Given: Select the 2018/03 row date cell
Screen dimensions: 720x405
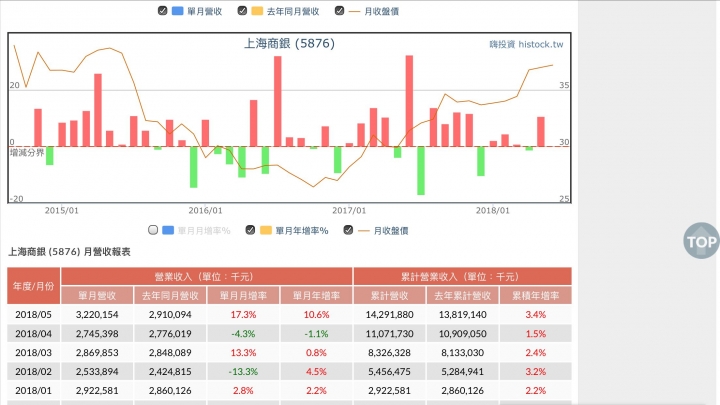Looking at the screenshot, I should 33,353.
